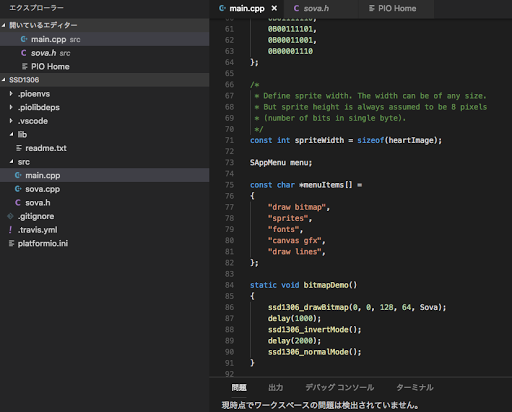Open the ターミナル panel tab
The height and width of the screenshot is (412, 512).
[415, 387]
